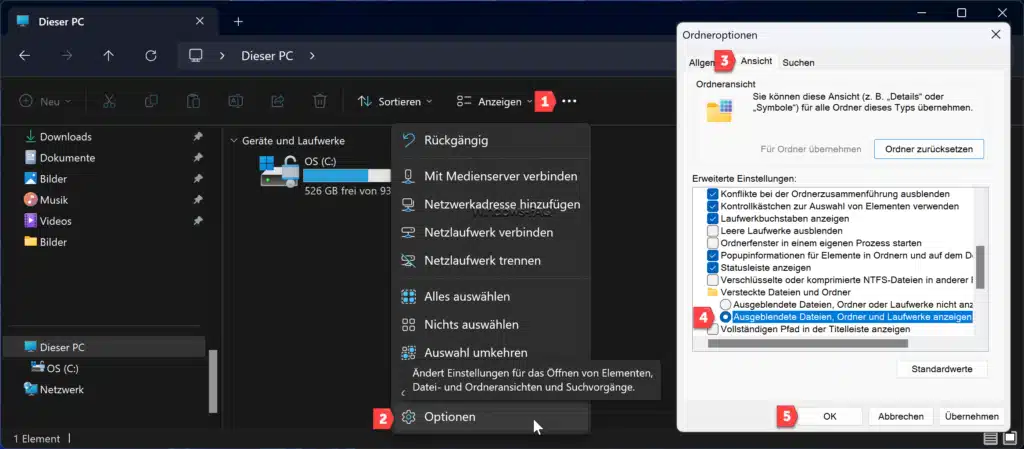Select the OS (C:) drive icon

(280, 172)
